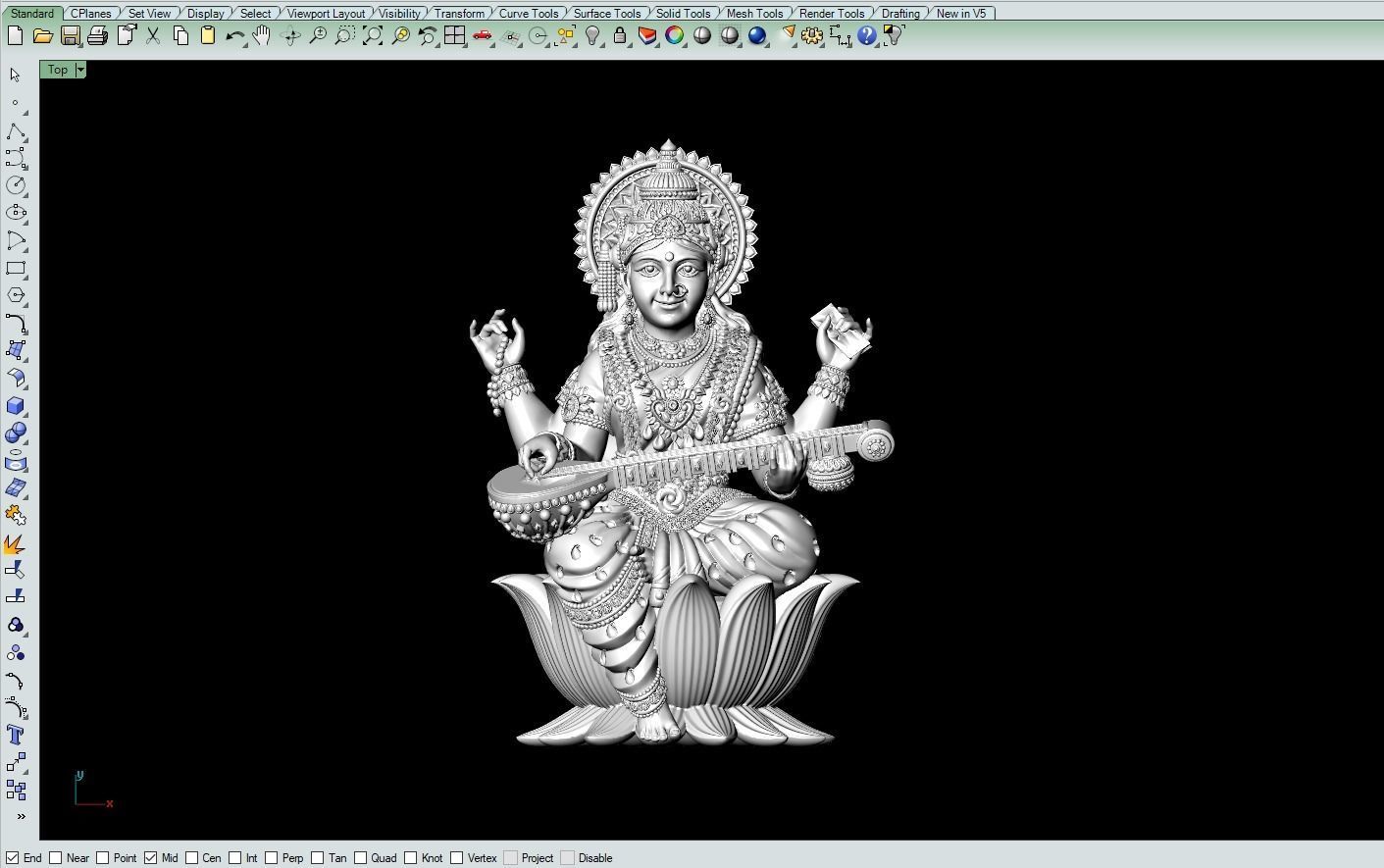Select the Polygon tool in sidebar

[16, 295]
